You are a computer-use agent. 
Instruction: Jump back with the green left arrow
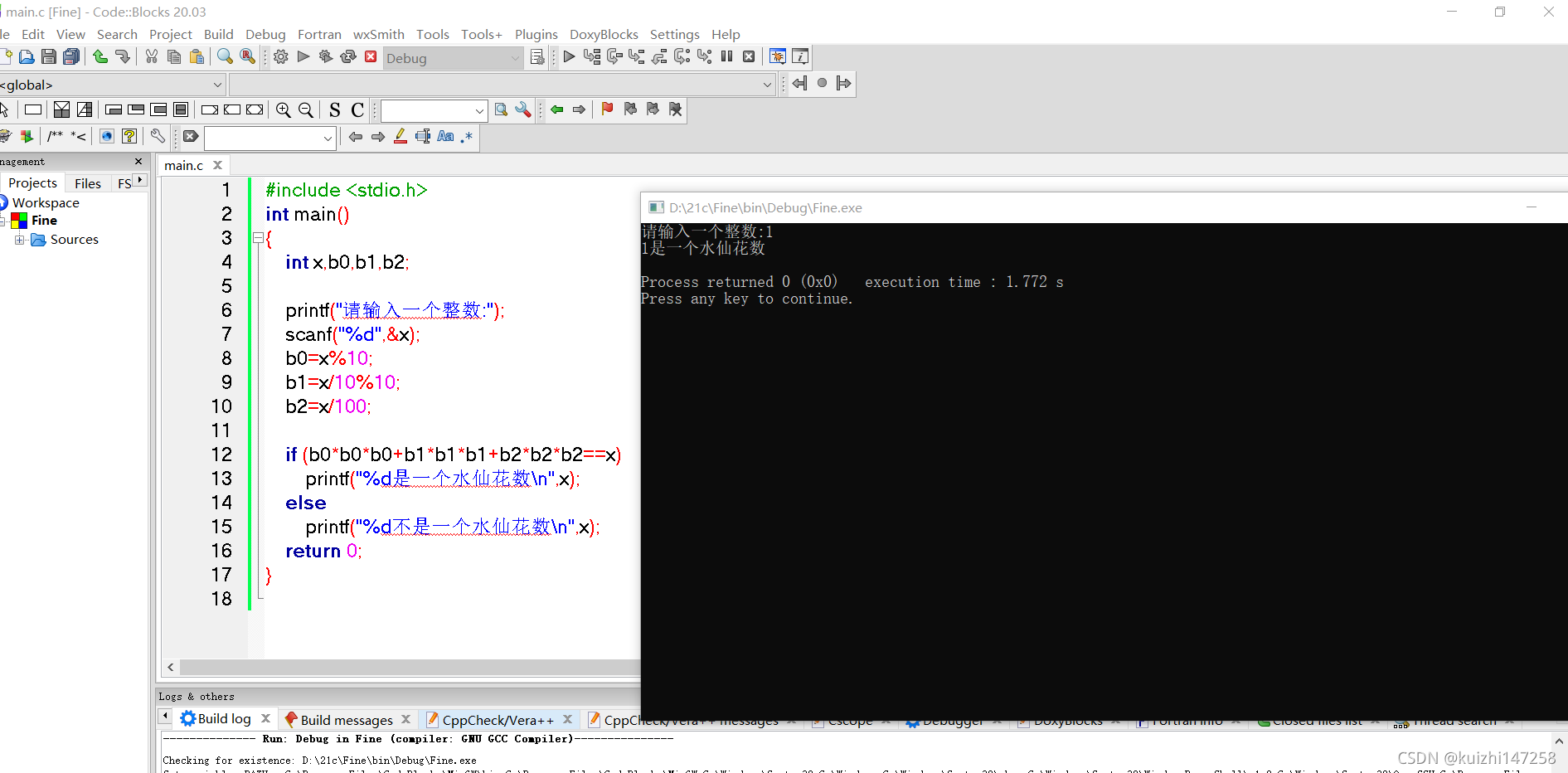point(557,109)
